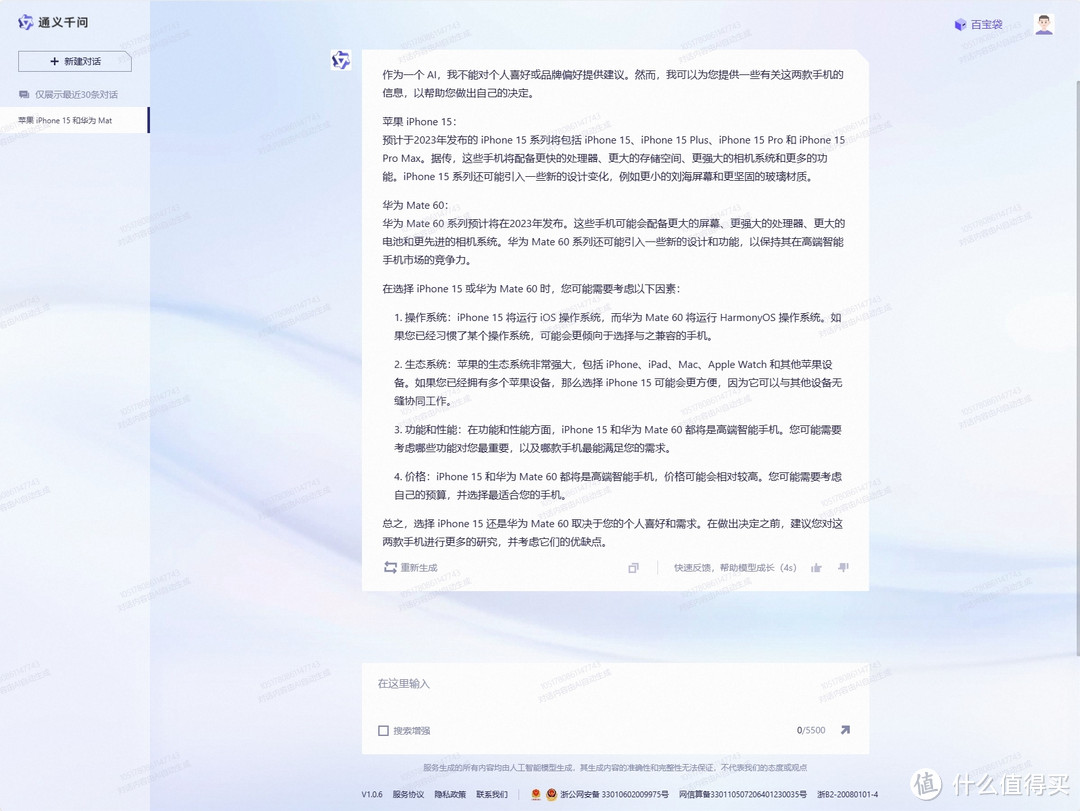Click the list item 4. 价格
This screenshot has width=1080, height=811.
[x=618, y=486]
